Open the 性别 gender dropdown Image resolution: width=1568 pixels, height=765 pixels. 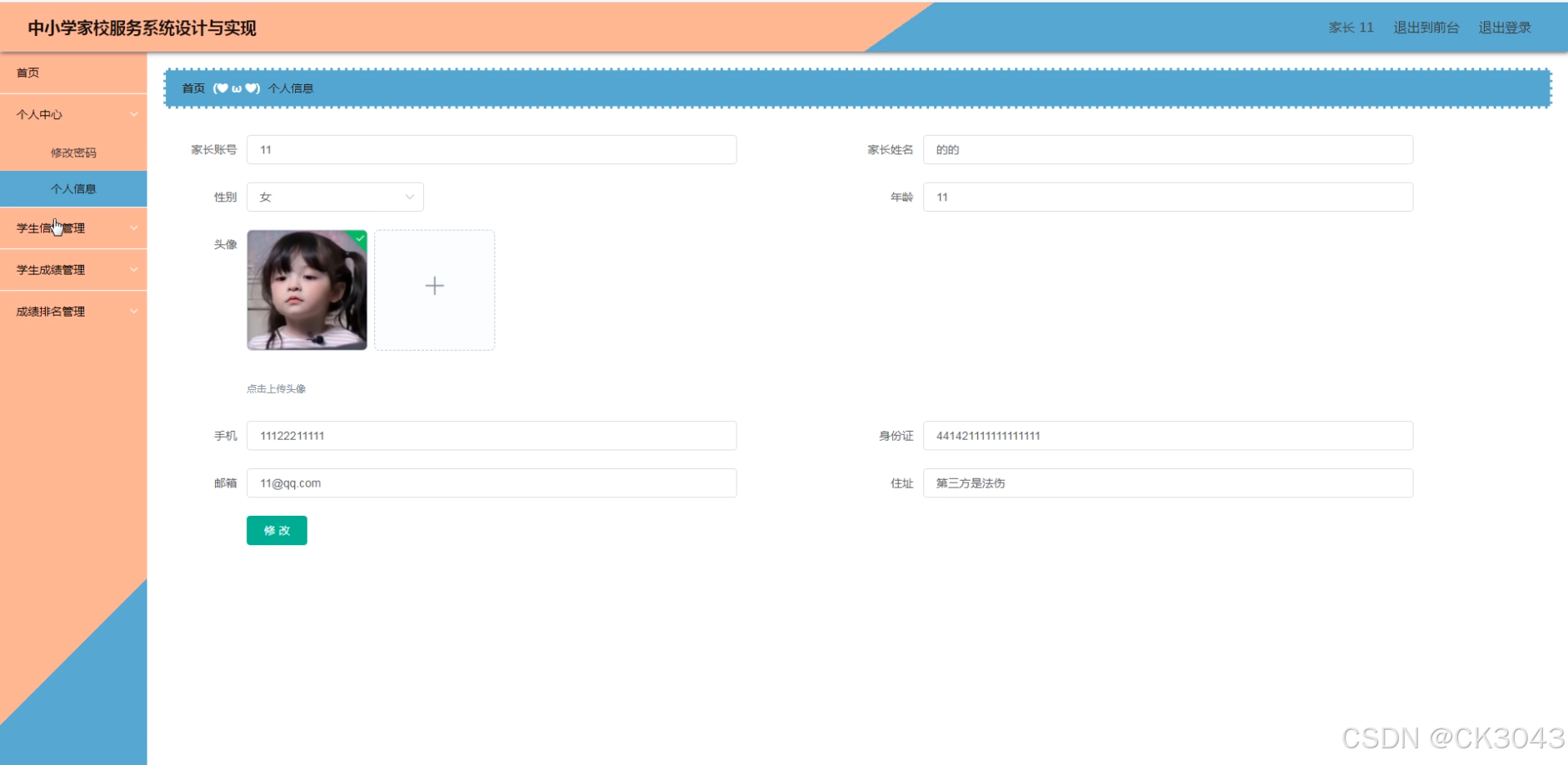(335, 197)
